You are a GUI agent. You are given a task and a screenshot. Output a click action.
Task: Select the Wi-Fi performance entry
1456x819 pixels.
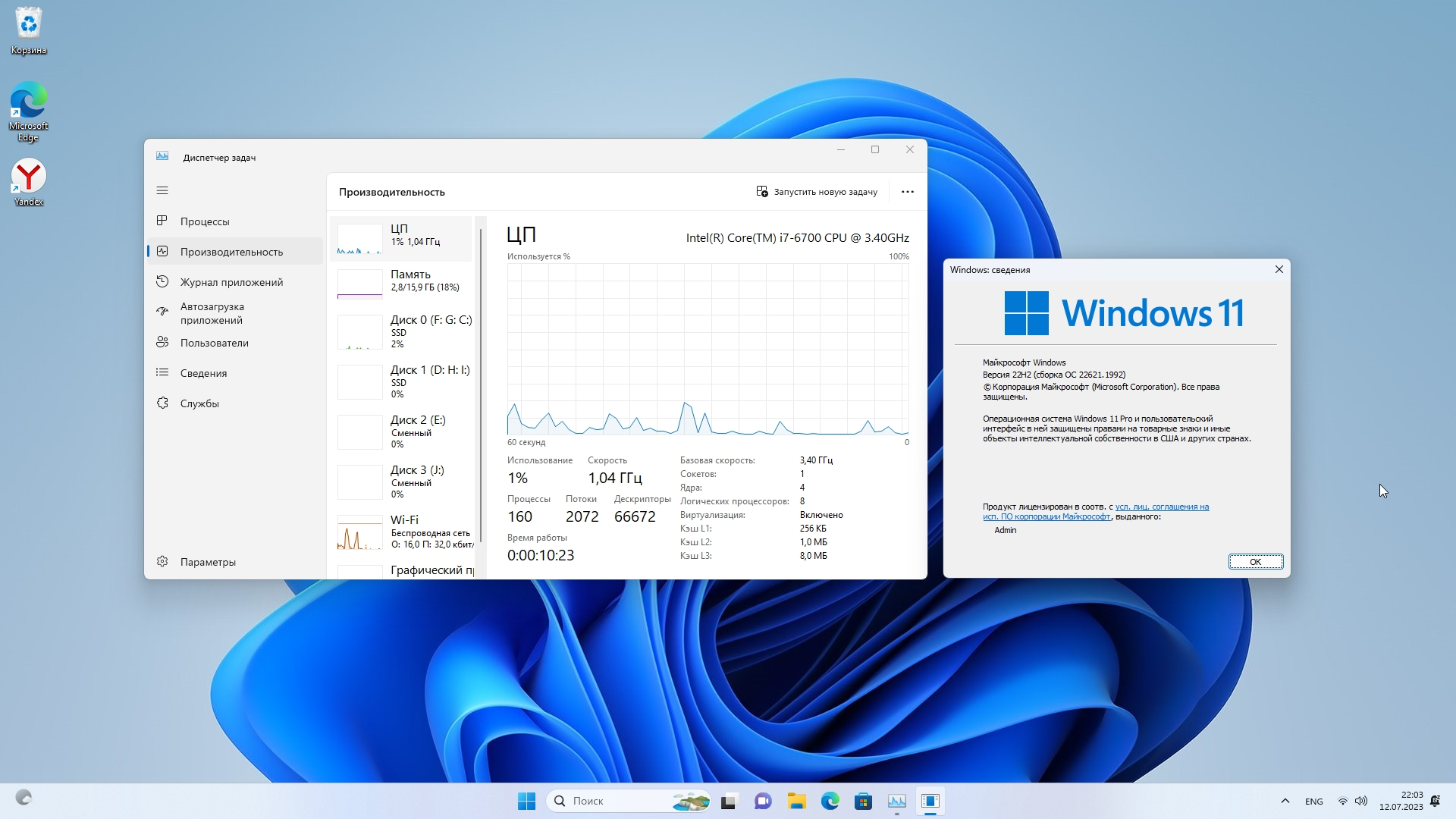click(405, 531)
